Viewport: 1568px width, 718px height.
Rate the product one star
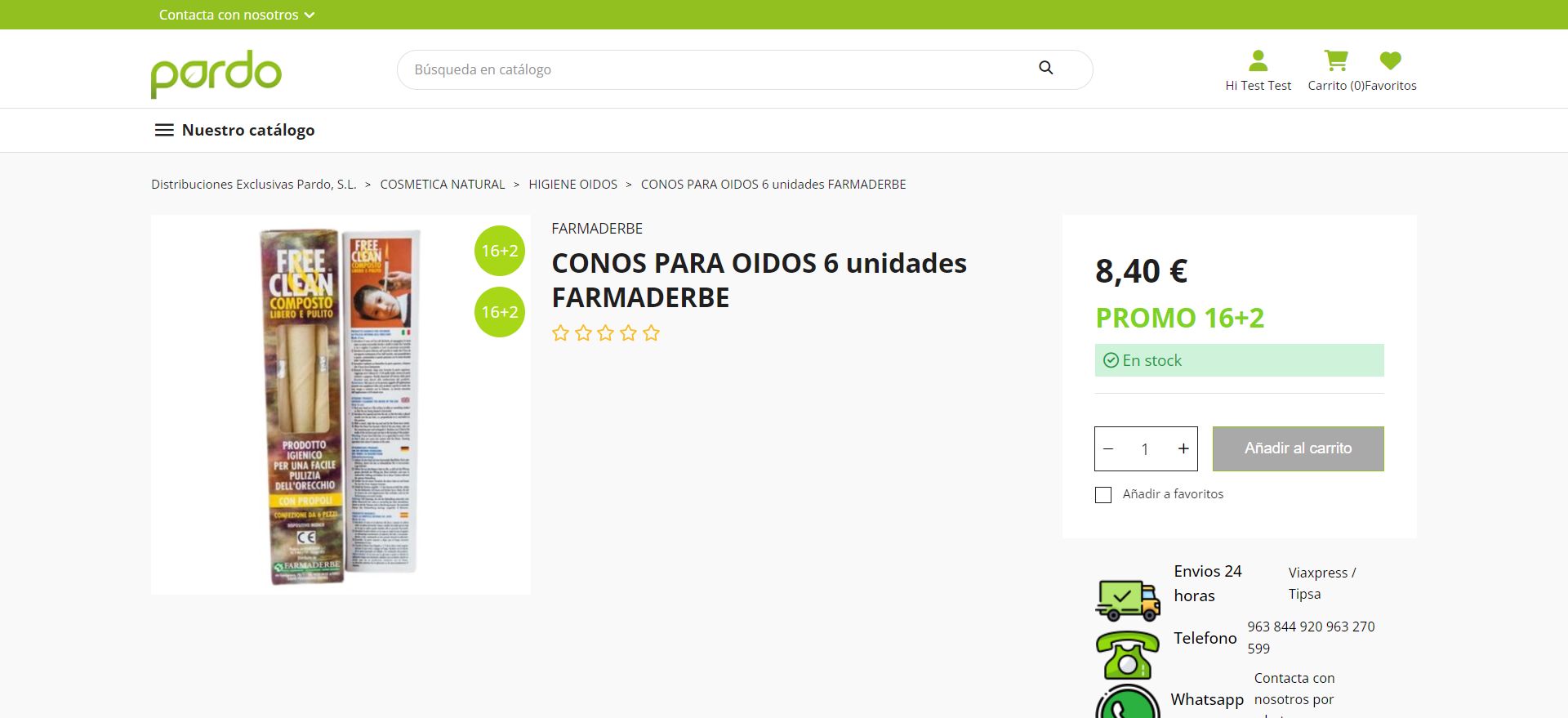pos(560,333)
